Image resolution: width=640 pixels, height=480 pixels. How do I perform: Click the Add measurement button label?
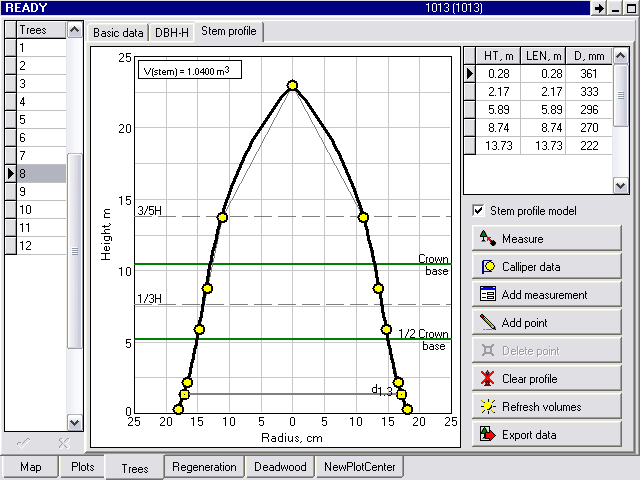(x=544, y=294)
